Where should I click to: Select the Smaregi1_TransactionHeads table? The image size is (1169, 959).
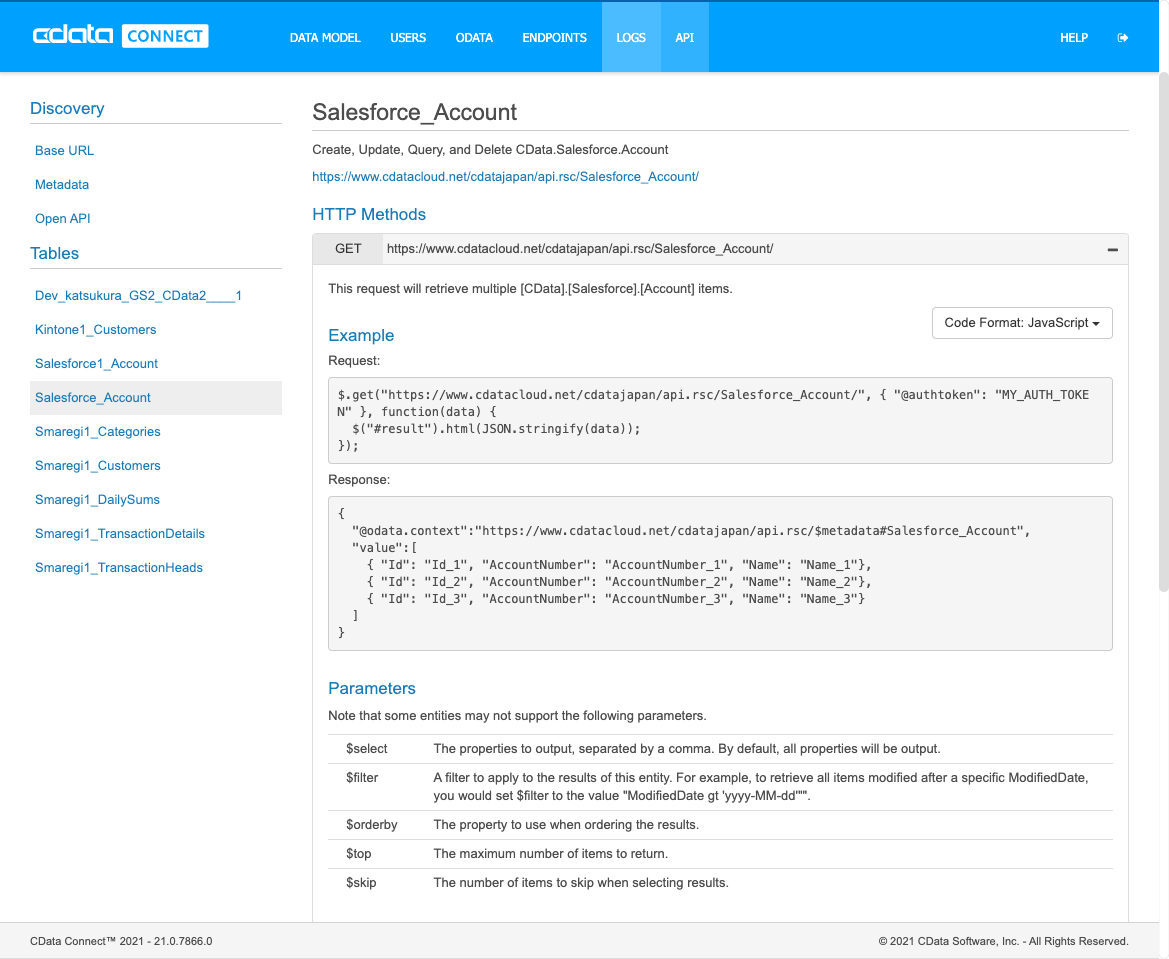coord(119,567)
